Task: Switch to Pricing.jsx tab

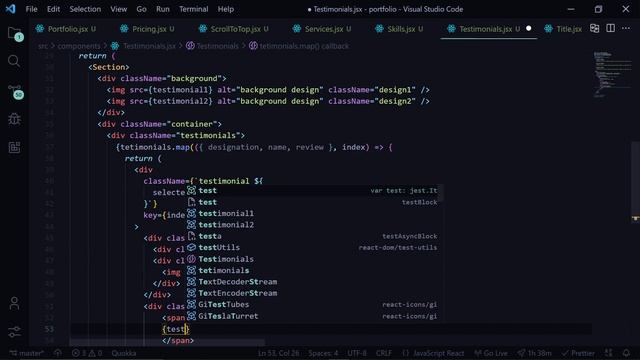Action: (x=148, y=29)
